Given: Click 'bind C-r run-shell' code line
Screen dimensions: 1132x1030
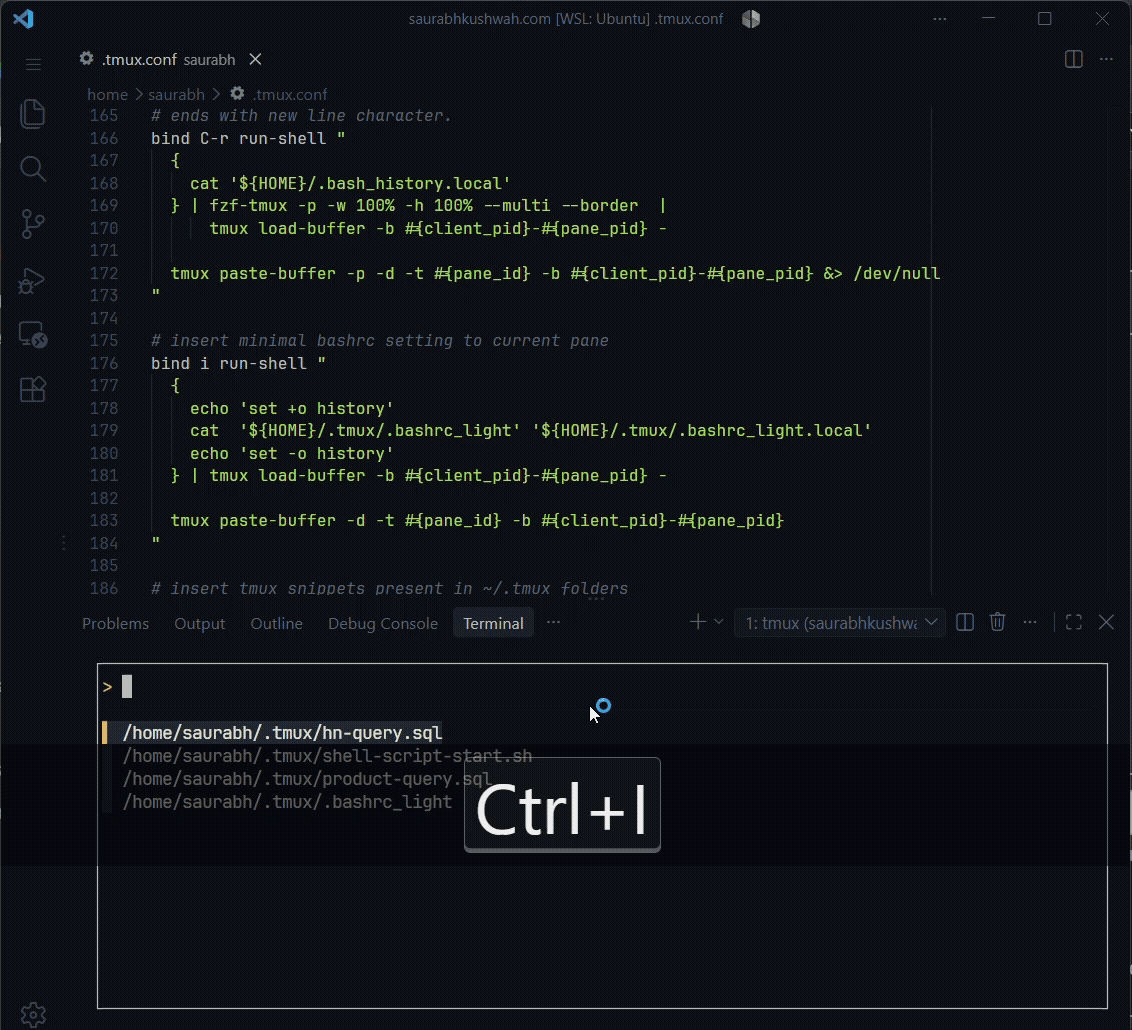Looking at the screenshot, I should [248, 138].
